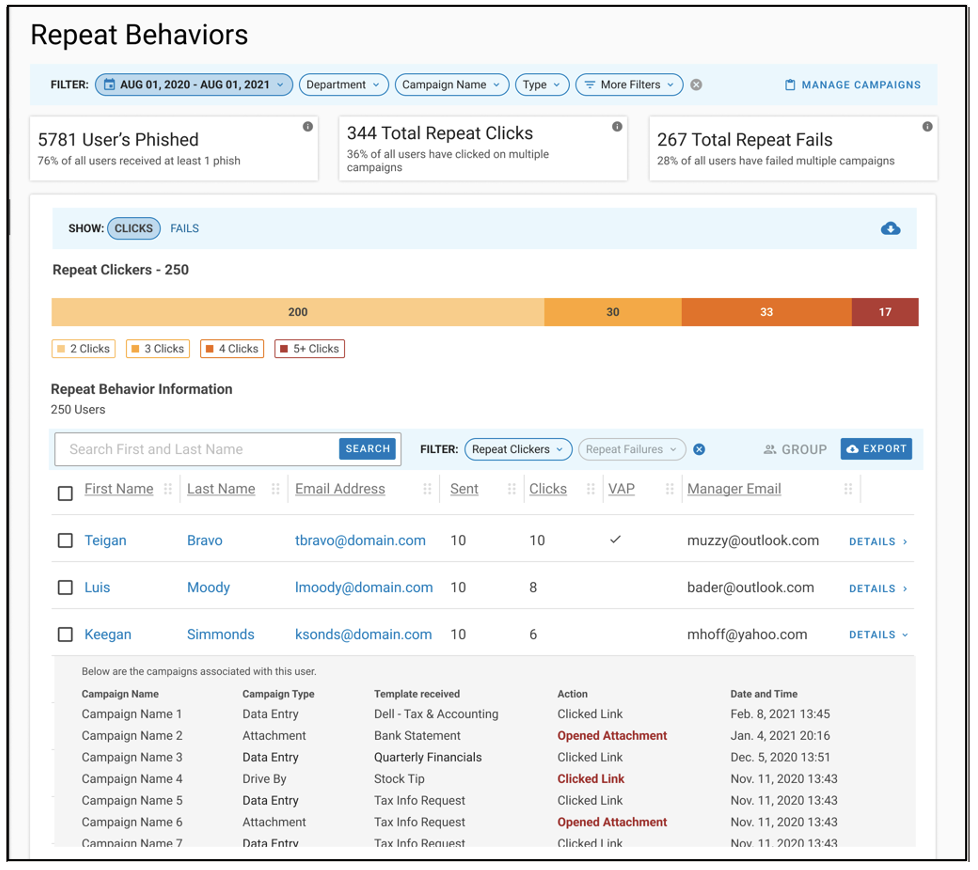Click the calendar icon in date filter
This screenshot has width=978, height=870.
[x=109, y=84]
